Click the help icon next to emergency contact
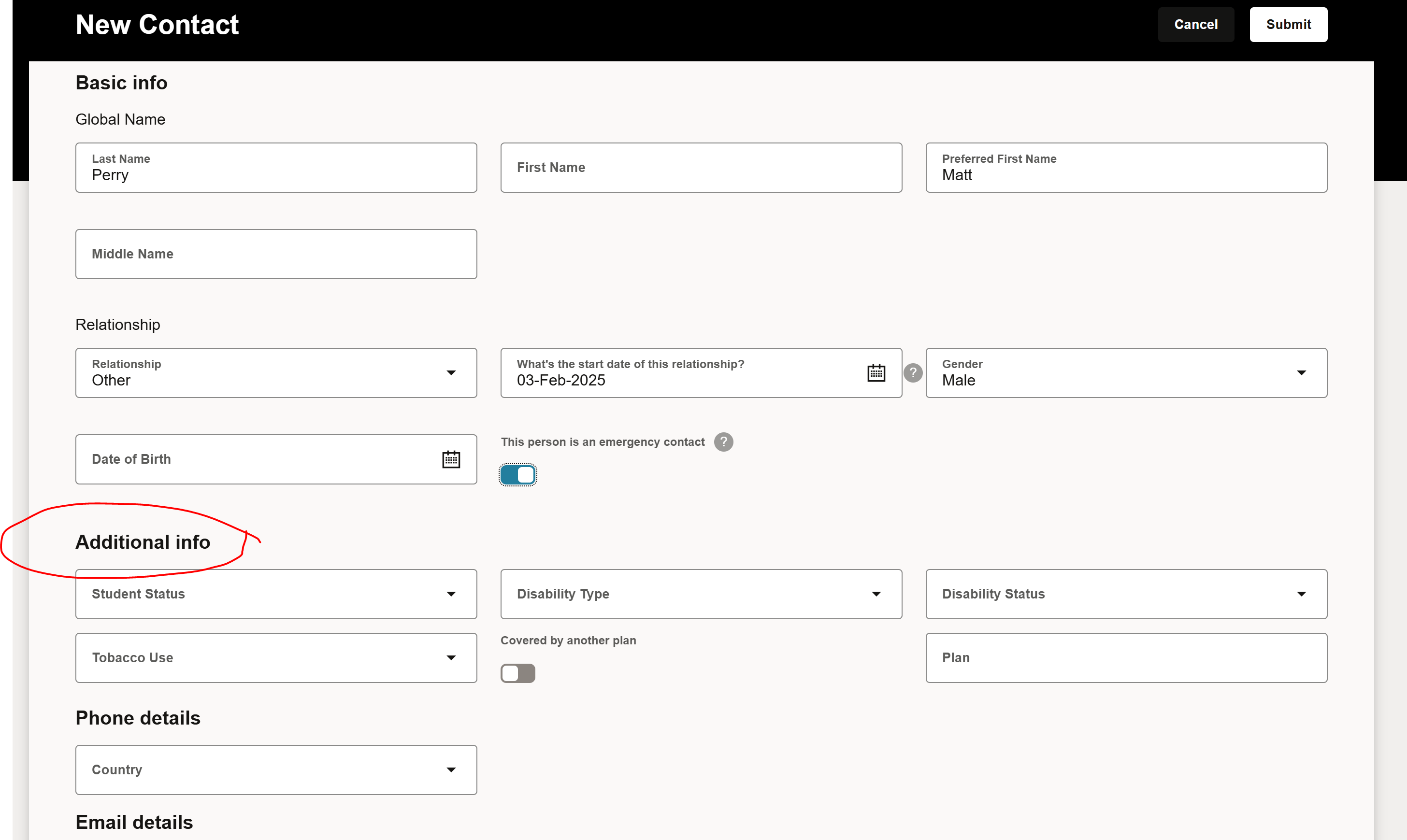This screenshot has height=840, width=1407. click(x=724, y=442)
